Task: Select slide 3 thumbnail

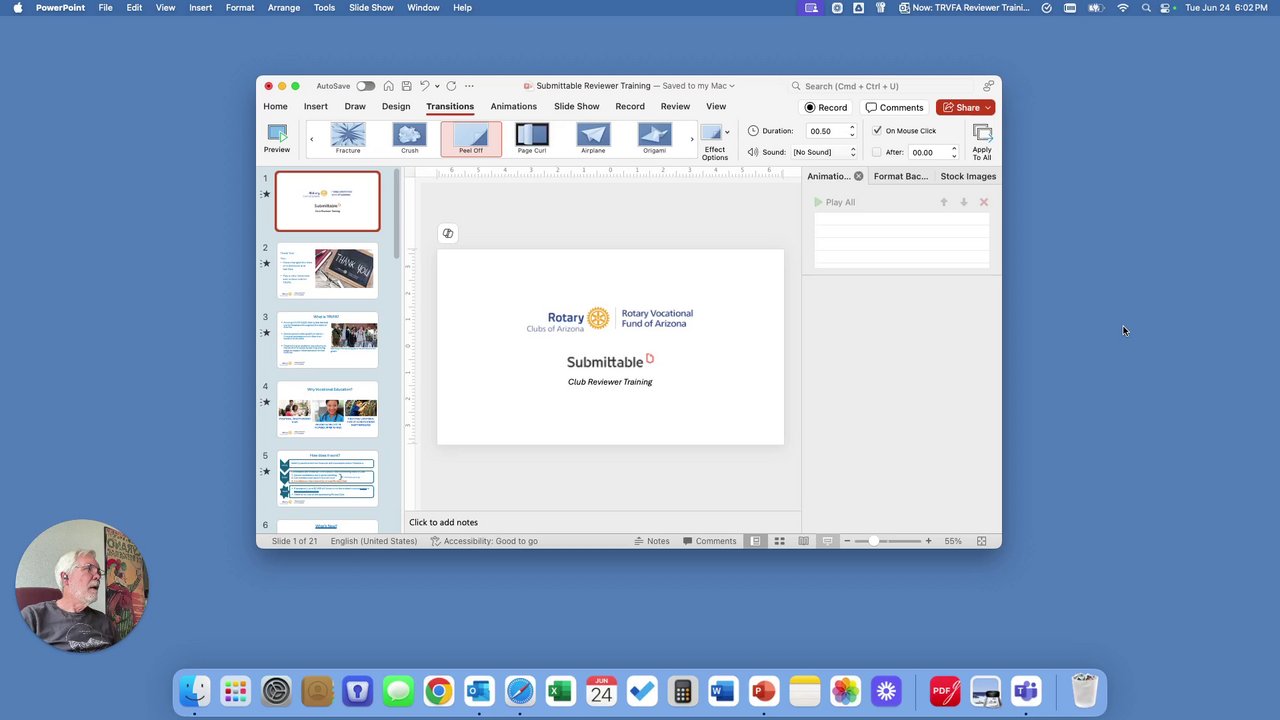Action: (328, 340)
